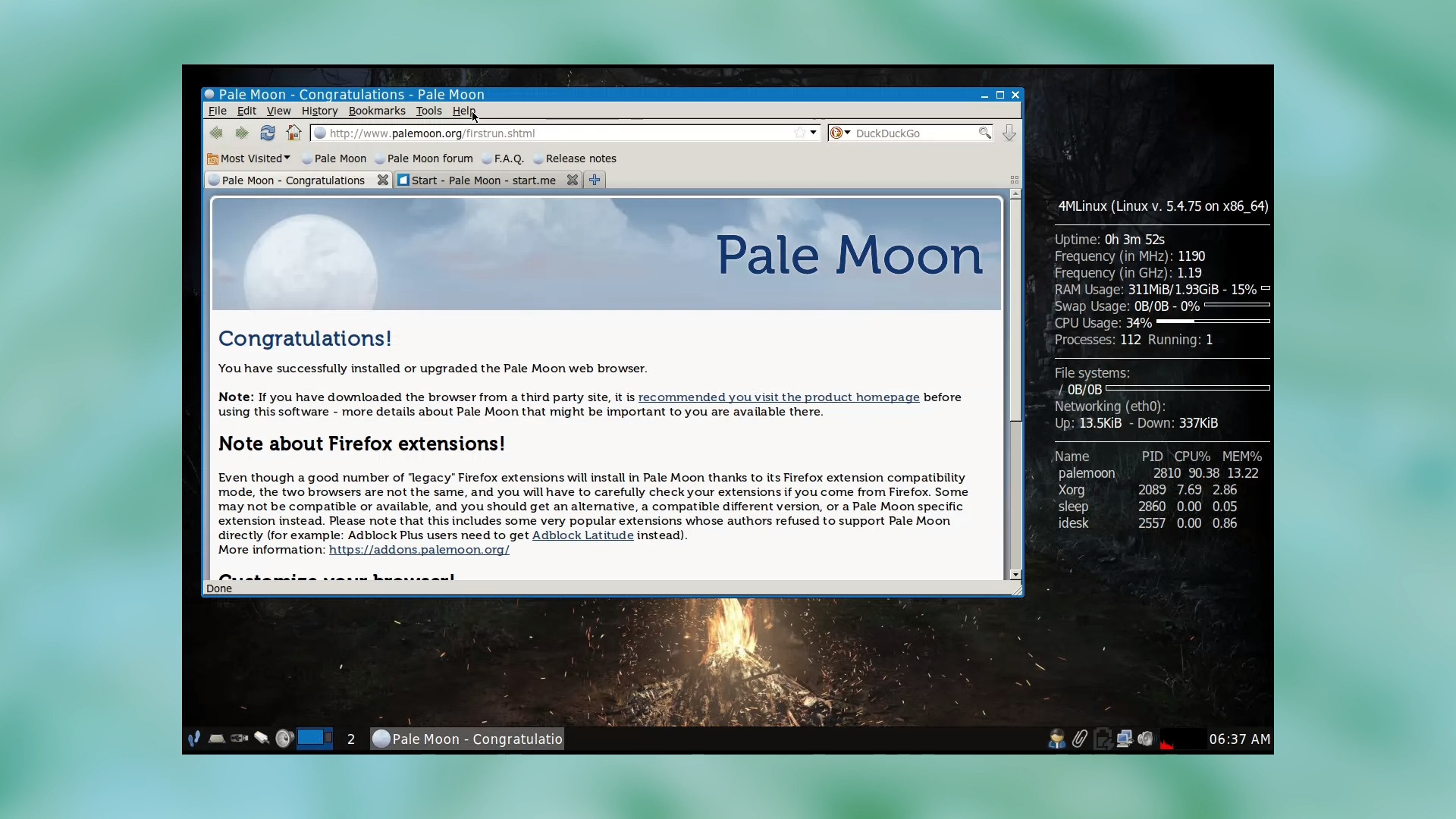Open the tab groups grid icon
The height and width of the screenshot is (819, 1456).
coord(1014,180)
